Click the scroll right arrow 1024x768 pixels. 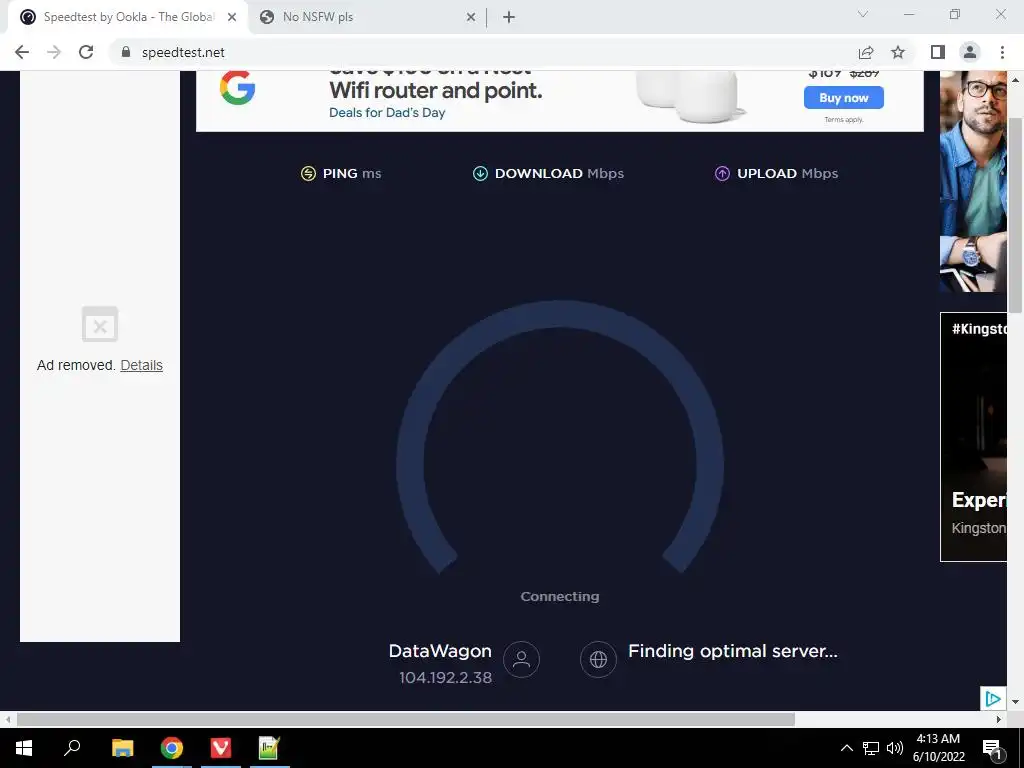click(x=999, y=720)
